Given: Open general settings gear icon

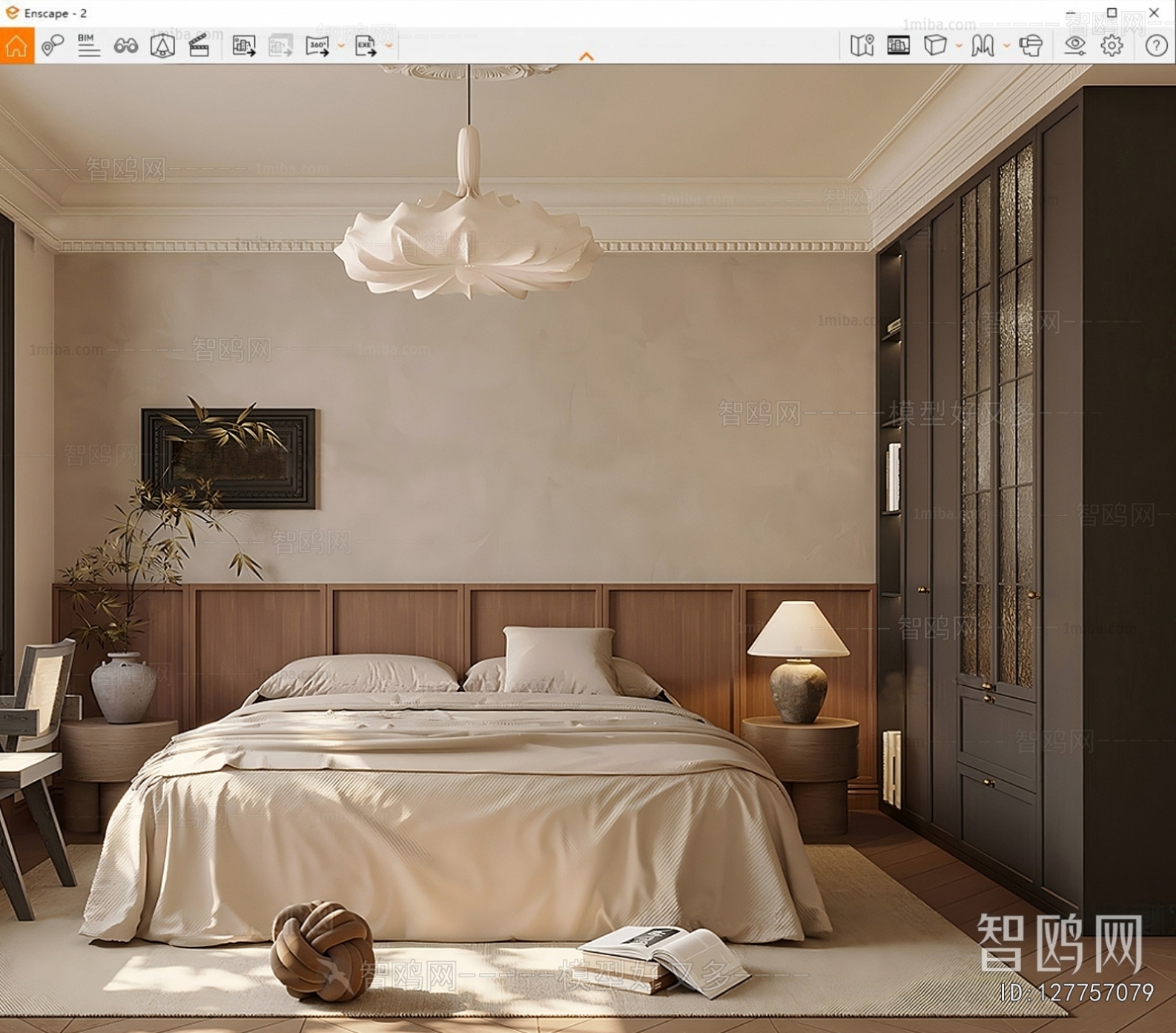Looking at the screenshot, I should (1111, 46).
